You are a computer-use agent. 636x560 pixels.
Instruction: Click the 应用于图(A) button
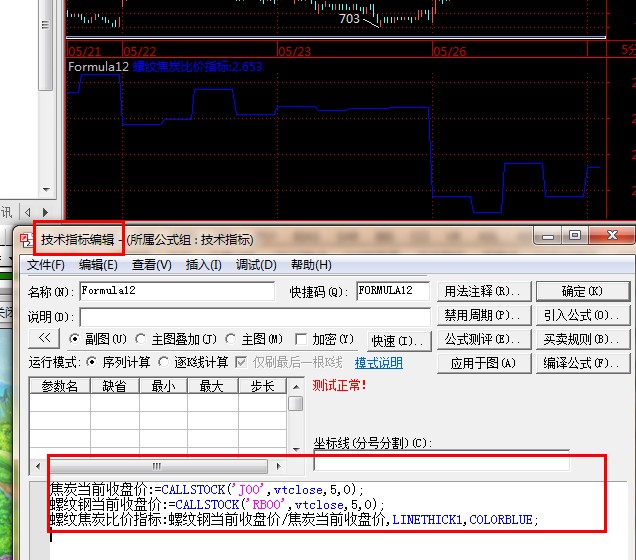[x=484, y=363]
